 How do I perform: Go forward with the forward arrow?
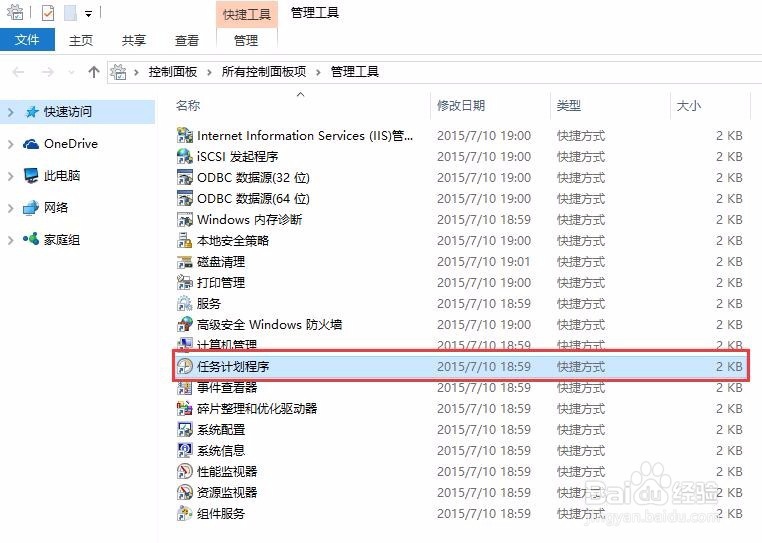[48, 72]
